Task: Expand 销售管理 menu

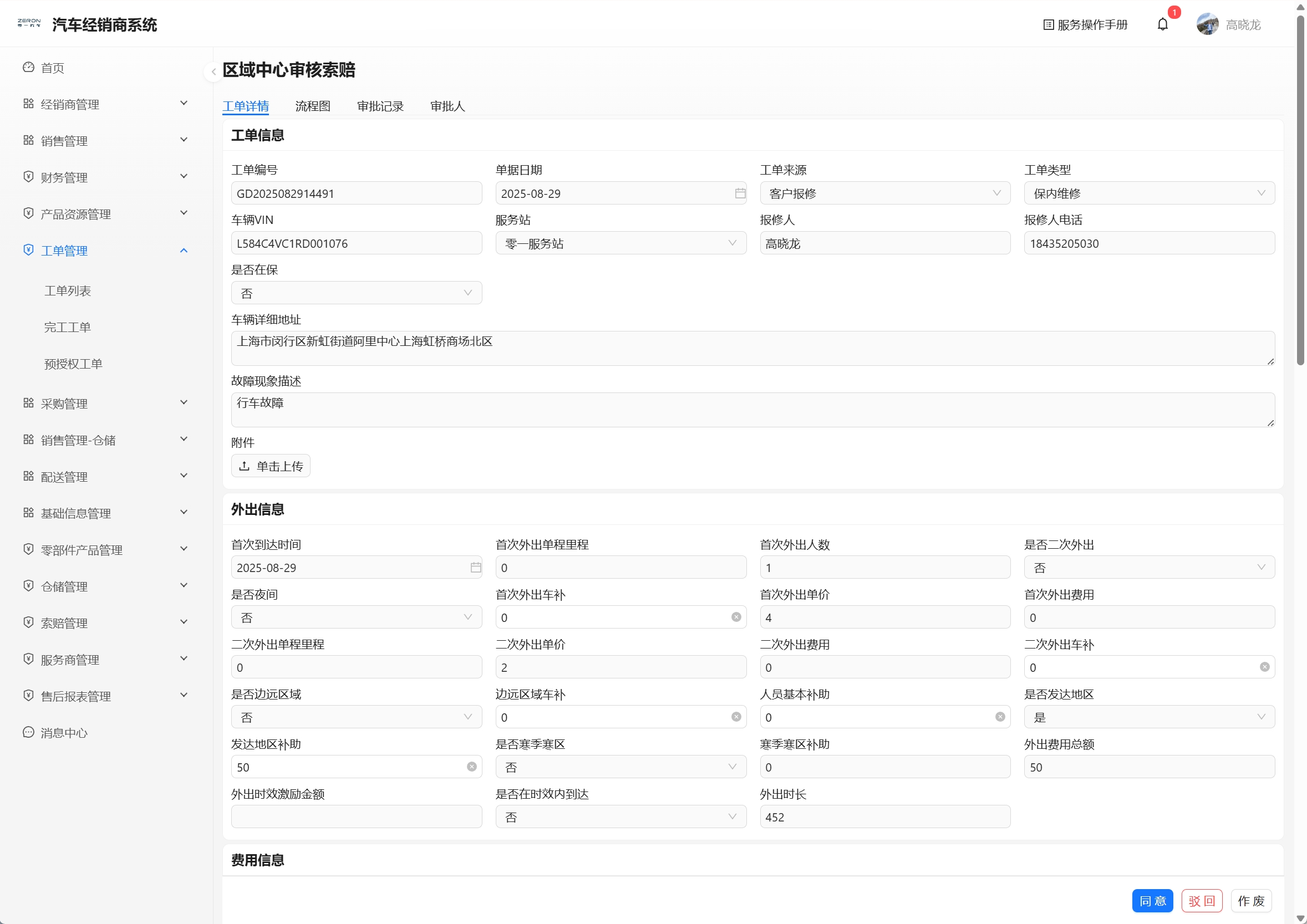Action: point(106,141)
